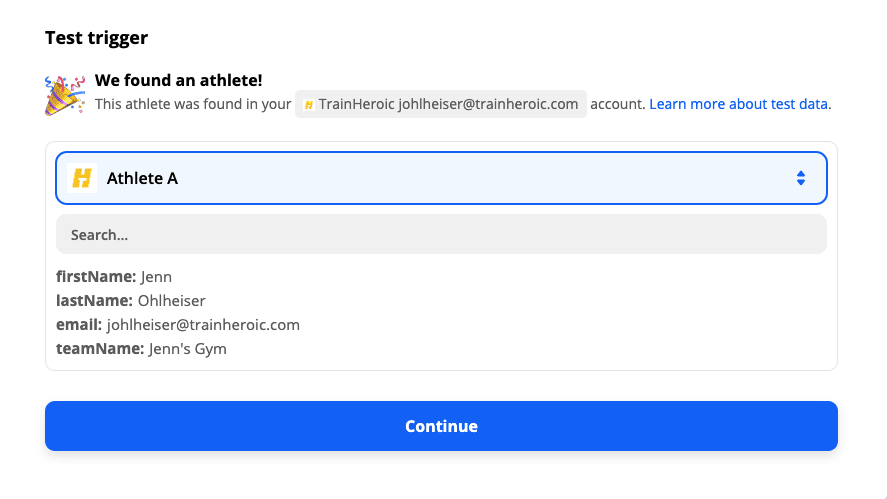Select the teamName field label
The width and height of the screenshot is (887, 499).
(100, 349)
